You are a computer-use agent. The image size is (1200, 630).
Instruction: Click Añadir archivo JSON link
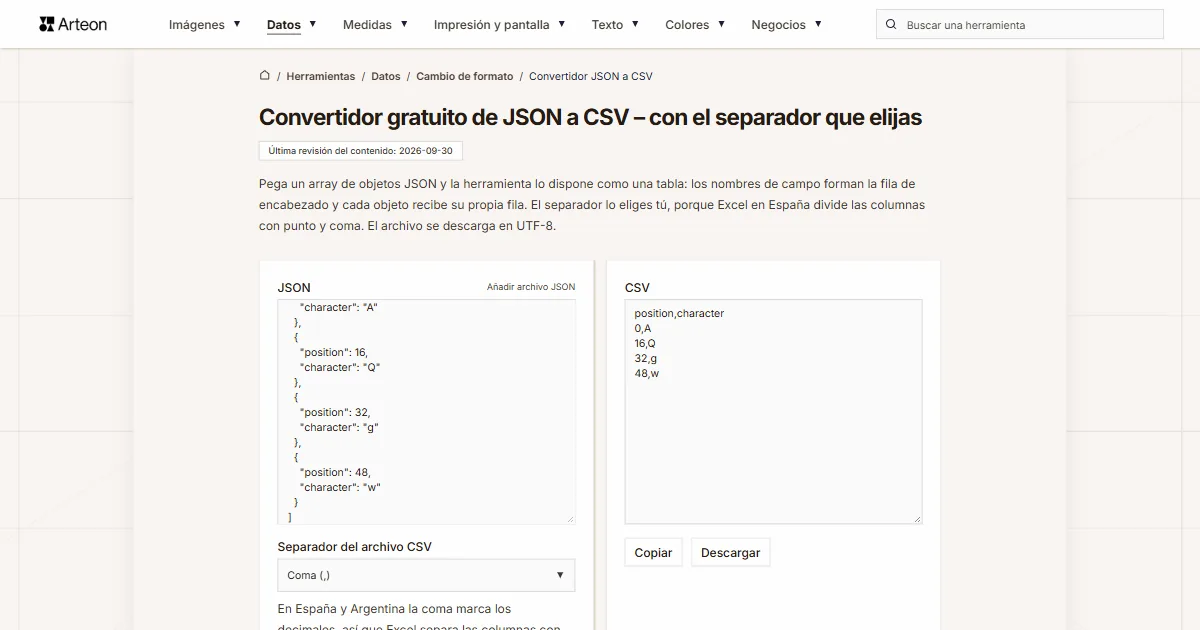pos(531,287)
